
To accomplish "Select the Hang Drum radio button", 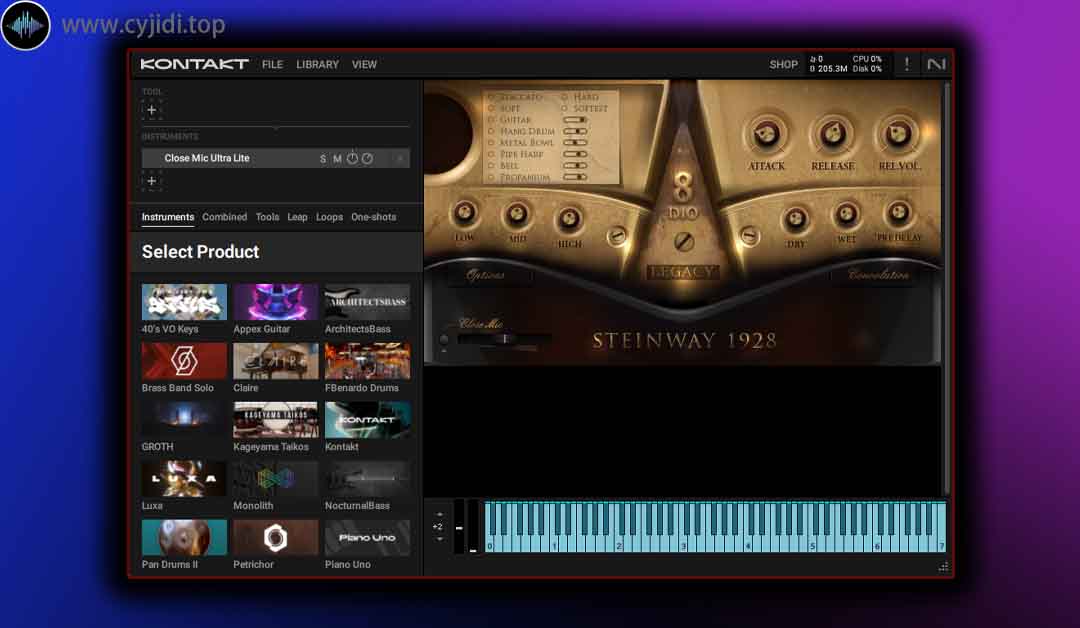I will click(x=492, y=132).
